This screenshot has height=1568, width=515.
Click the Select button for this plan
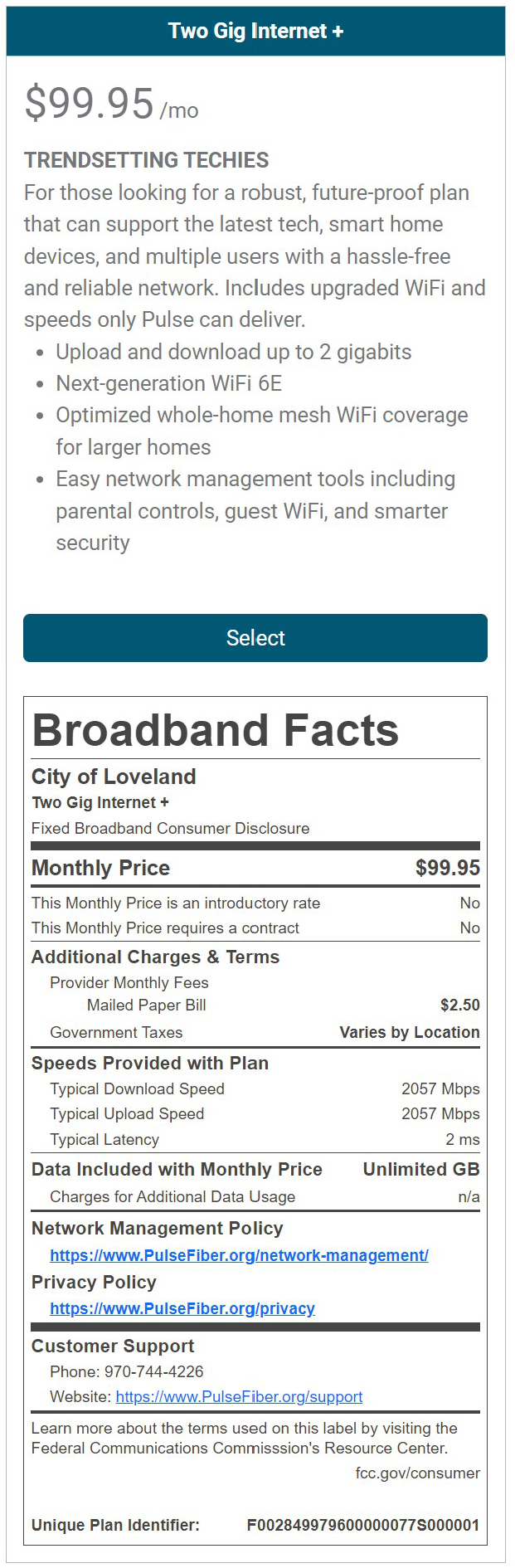pos(255,638)
